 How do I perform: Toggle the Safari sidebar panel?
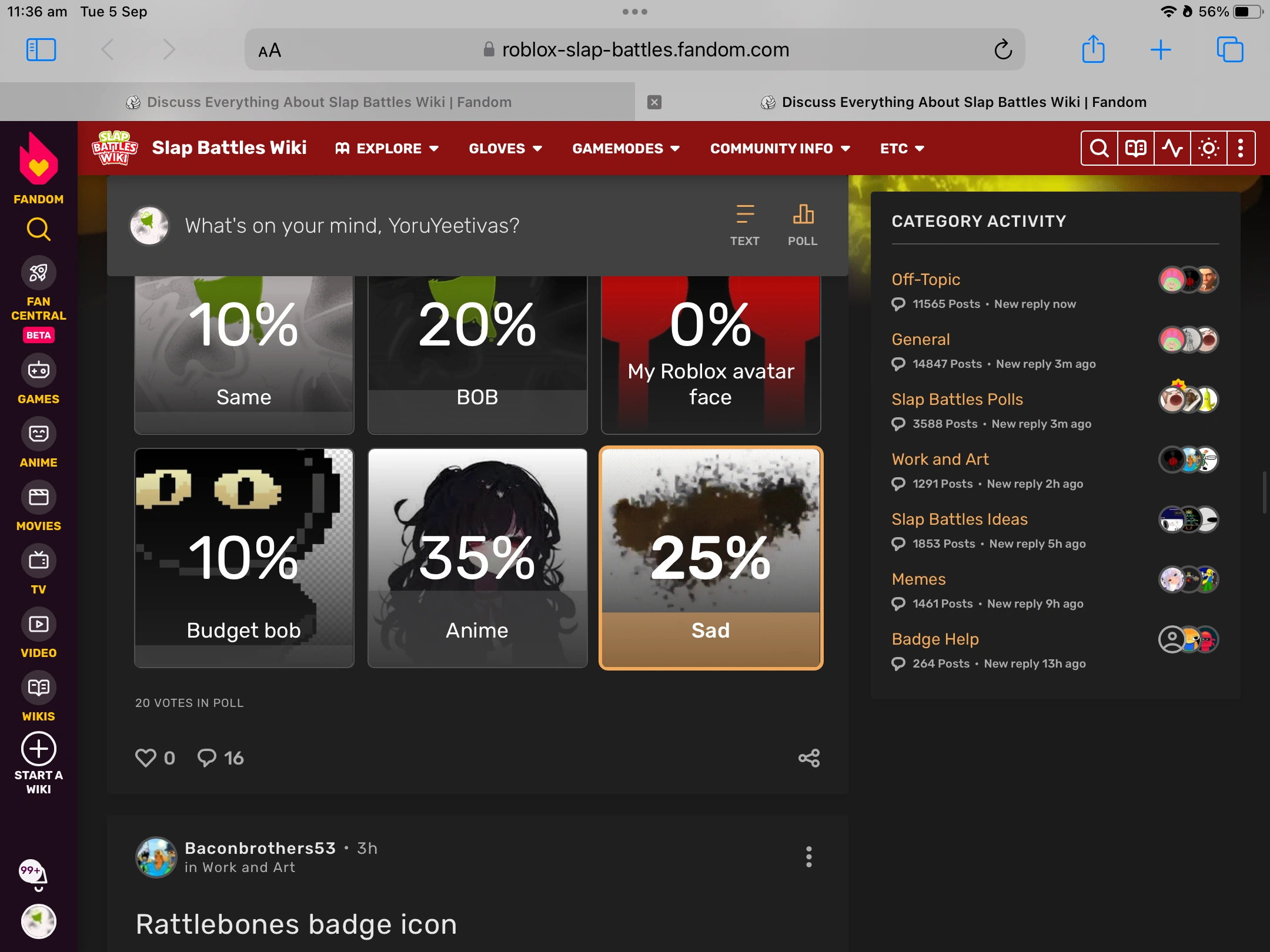tap(41, 49)
